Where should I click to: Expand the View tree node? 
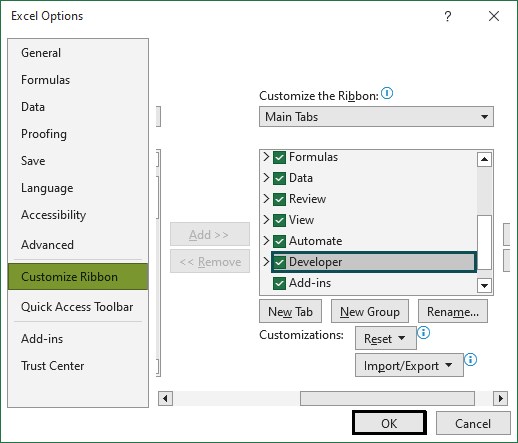tap(266, 220)
